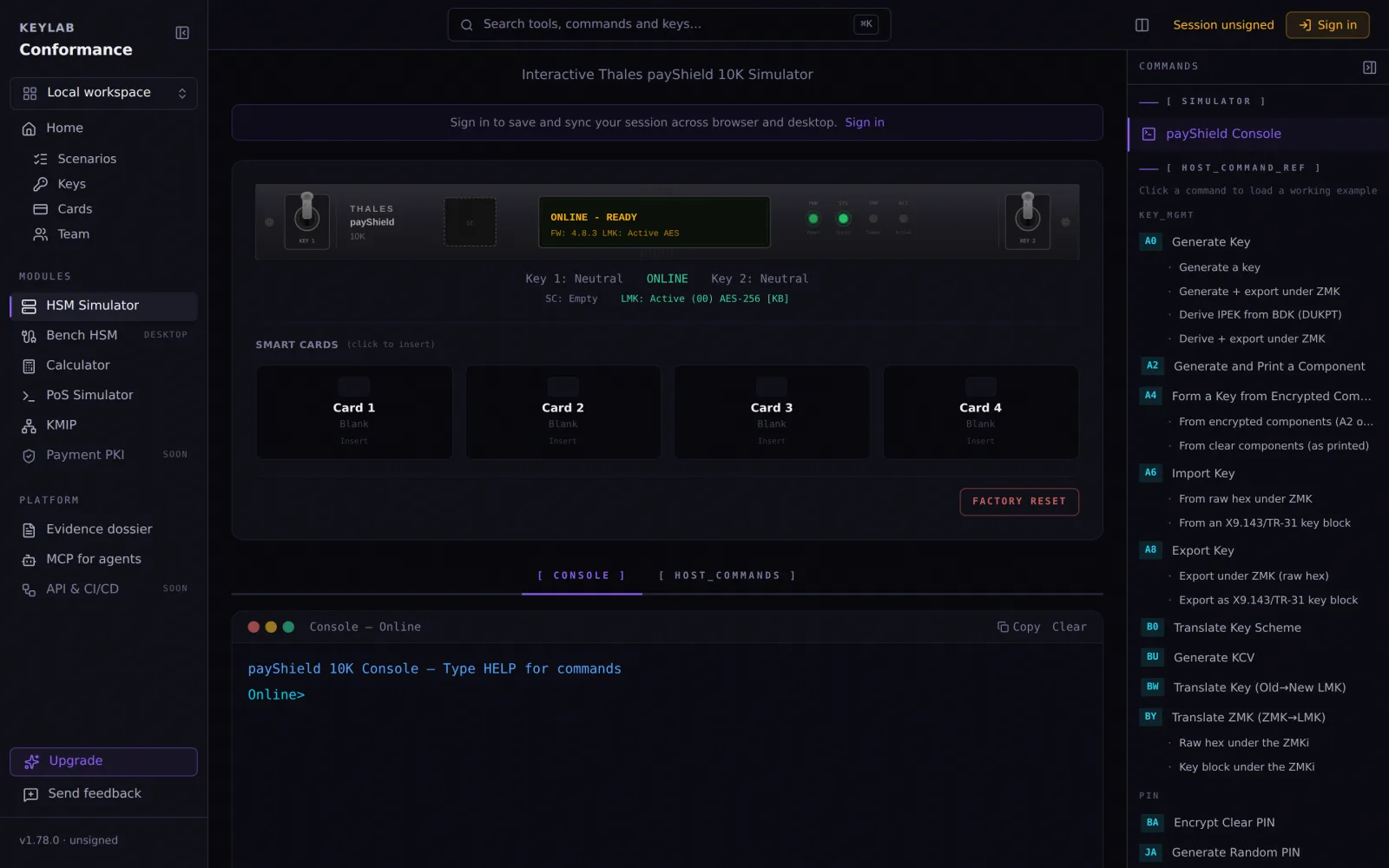Select 'Export as X9.143/TR-31 key block'

1268,601
